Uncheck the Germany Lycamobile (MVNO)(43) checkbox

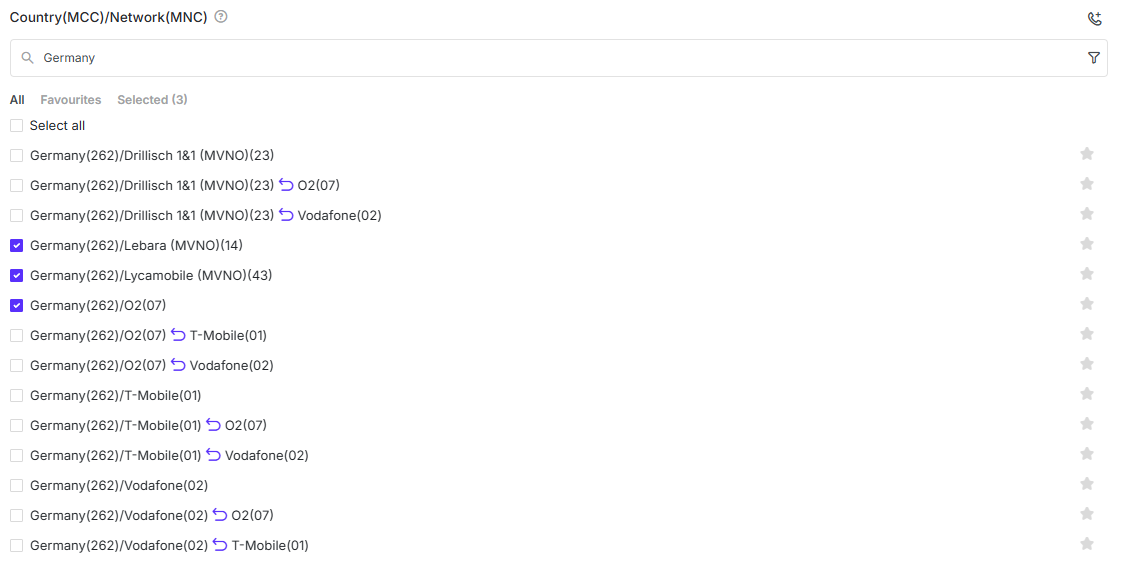[x=16, y=276]
